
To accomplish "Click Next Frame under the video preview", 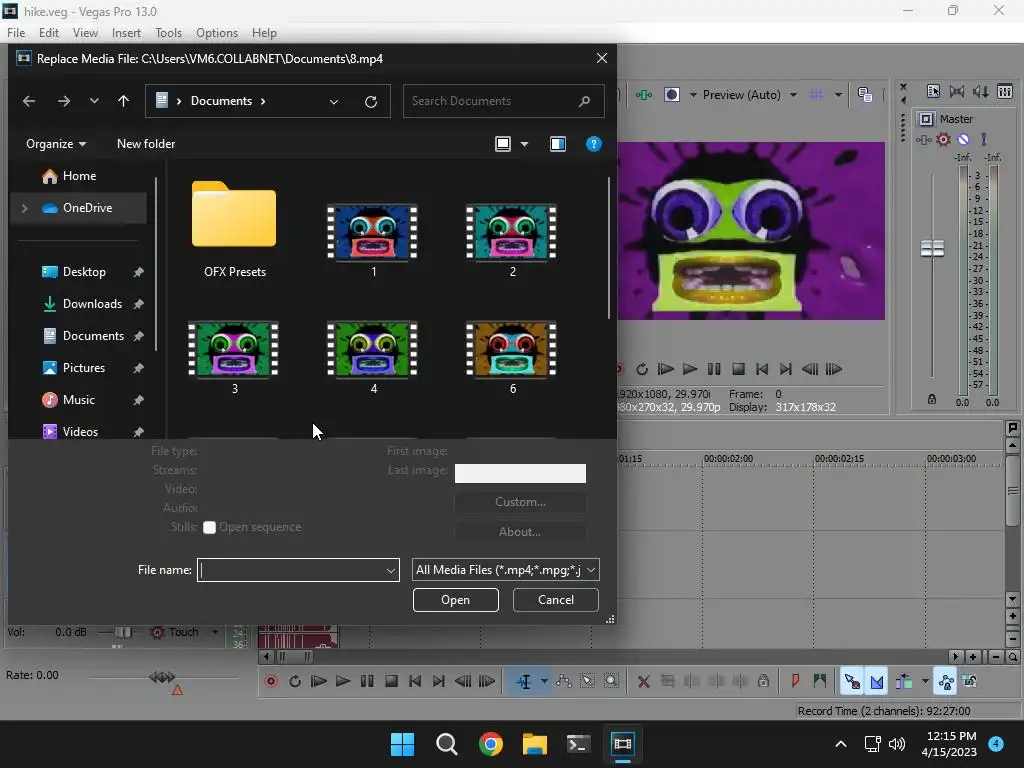I will (x=834, y=369).
